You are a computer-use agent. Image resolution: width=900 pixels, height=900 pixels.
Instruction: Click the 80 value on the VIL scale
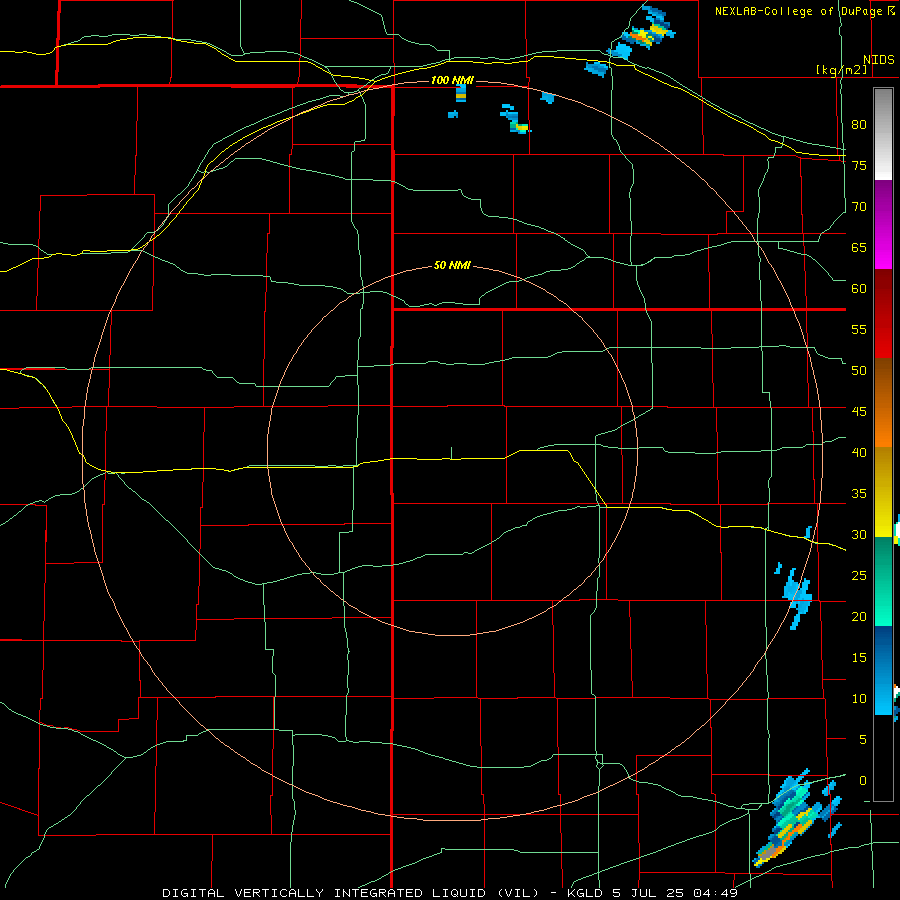859,125
